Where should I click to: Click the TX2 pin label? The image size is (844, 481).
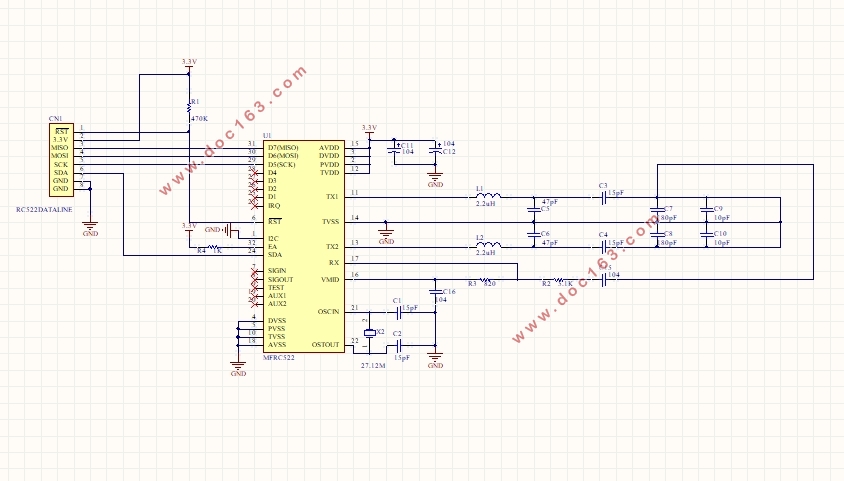click(332, 247)
